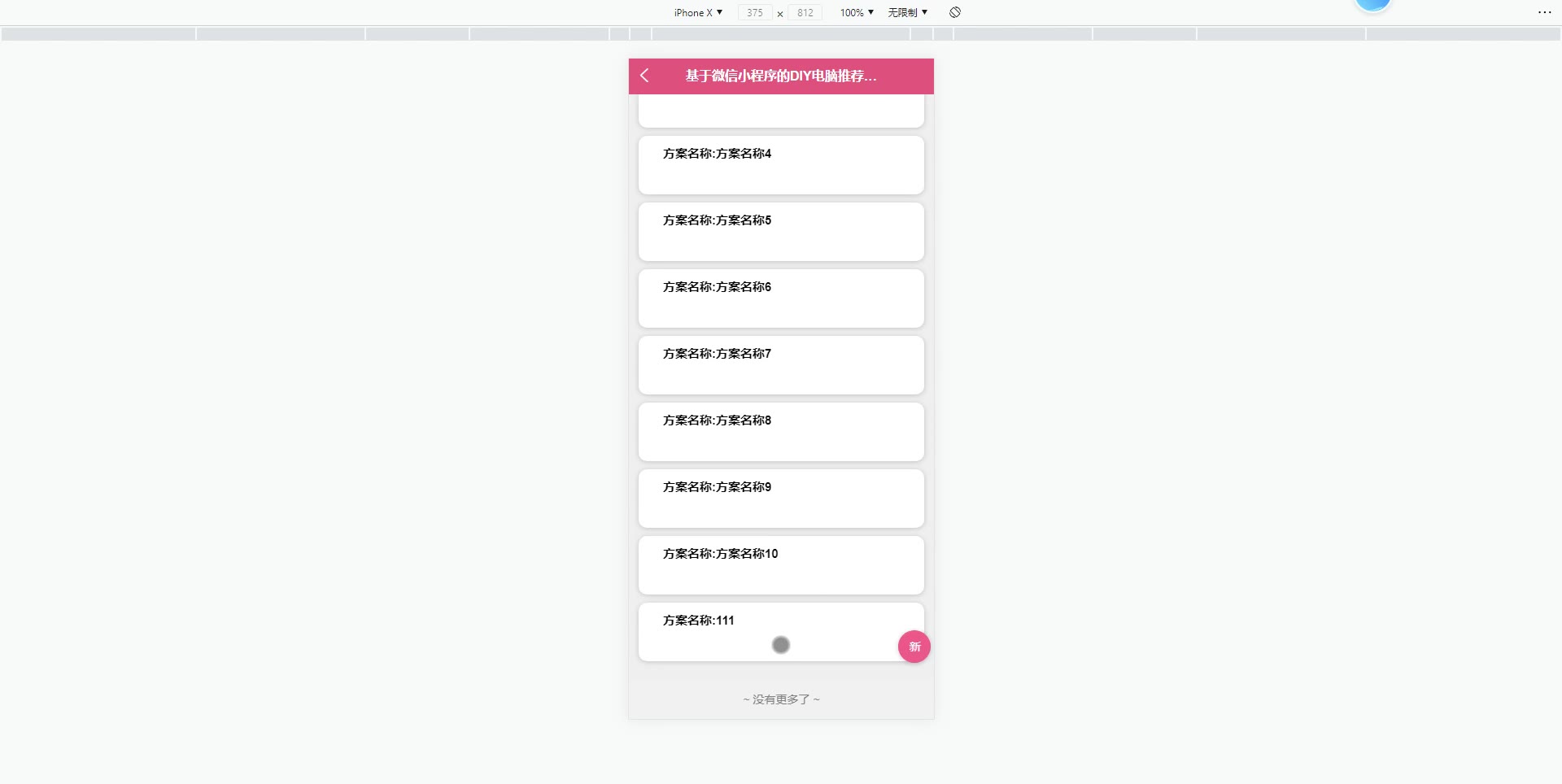Tap the pink round 新 add button
The image size is (1562, 784).
pos(914,647)
